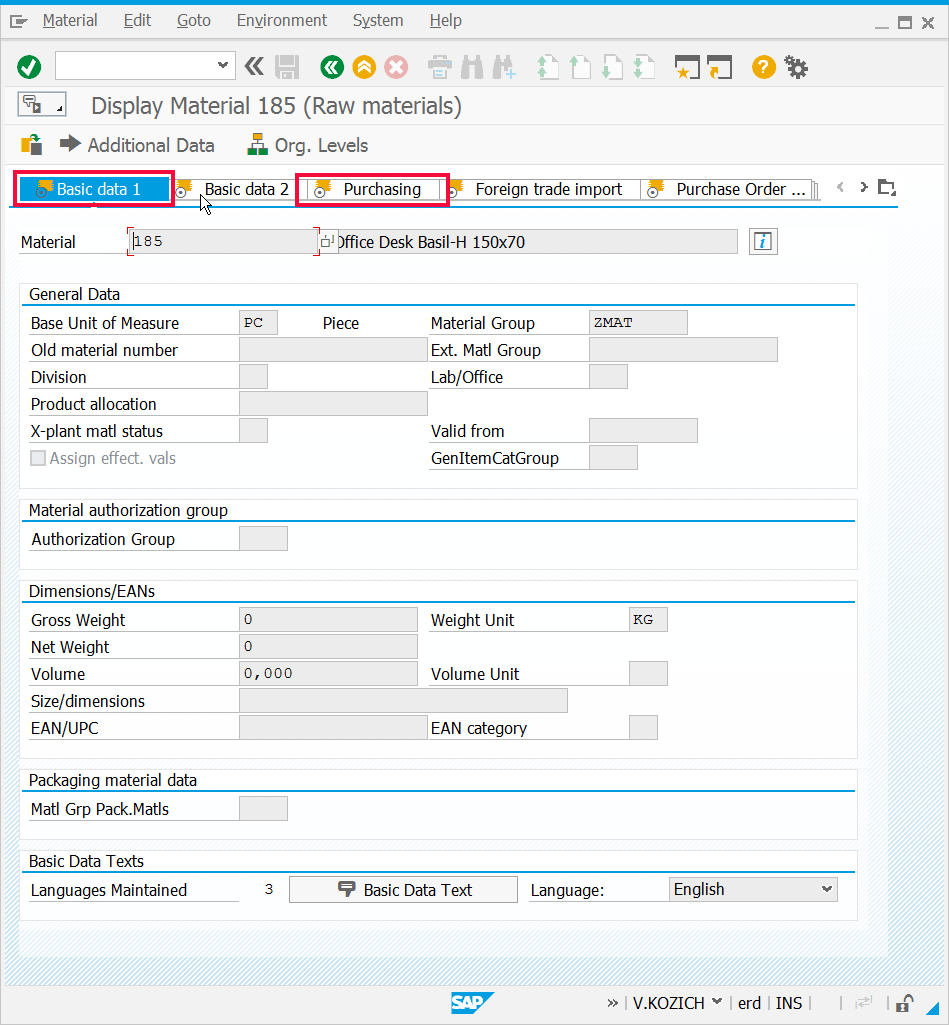This screenshot has height=1025, width=949.
Task: Open the tab list icon
Action: [x=886, y=188]
